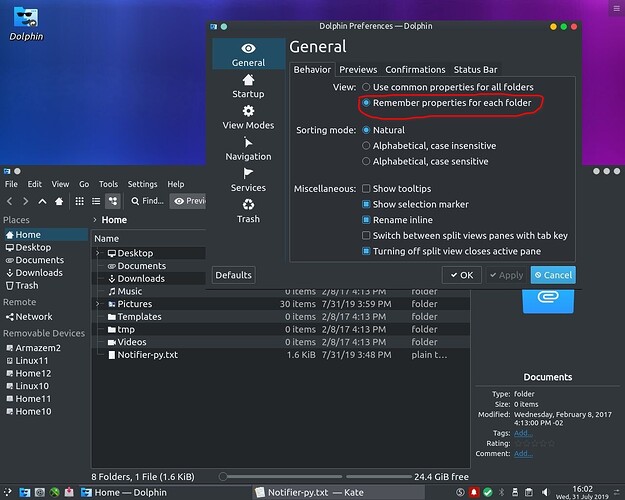Switch to the Confirmations tab
The width and height of the screenshot is (625, 500).
click(x=415, y=70)
